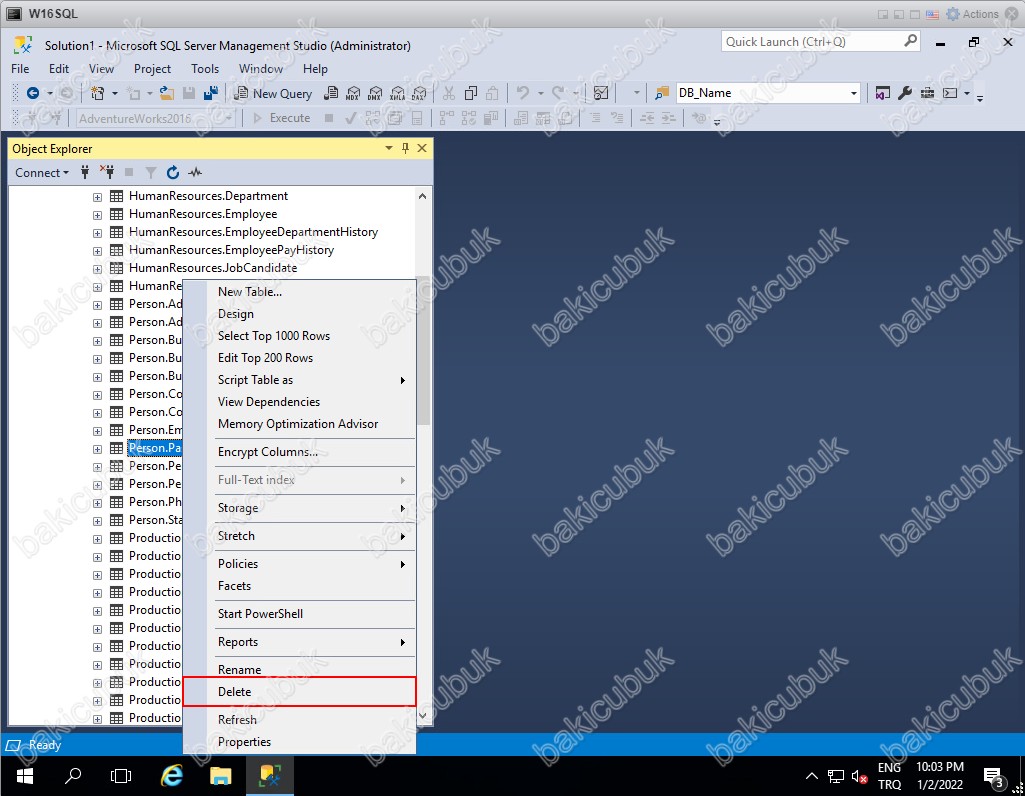Open the Script Table as submenu
The width and height of the screenshot is (1025, 796).
[299, 380]
